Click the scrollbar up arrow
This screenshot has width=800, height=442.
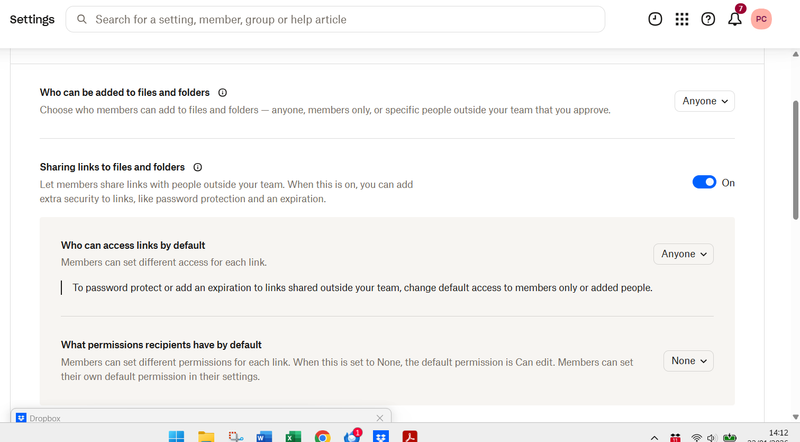tap(795, 54)
